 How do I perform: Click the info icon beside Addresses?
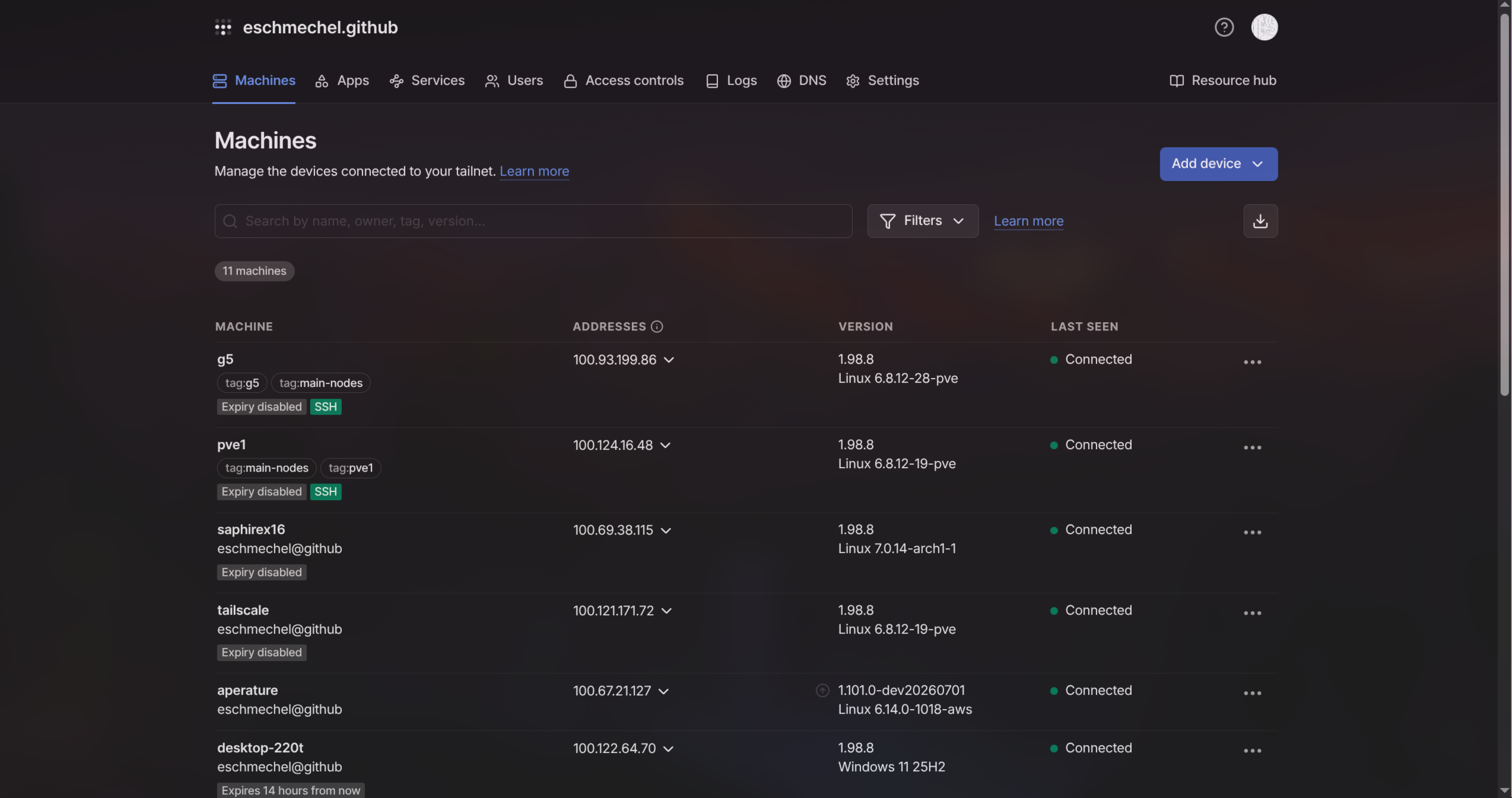coord(656,326)
